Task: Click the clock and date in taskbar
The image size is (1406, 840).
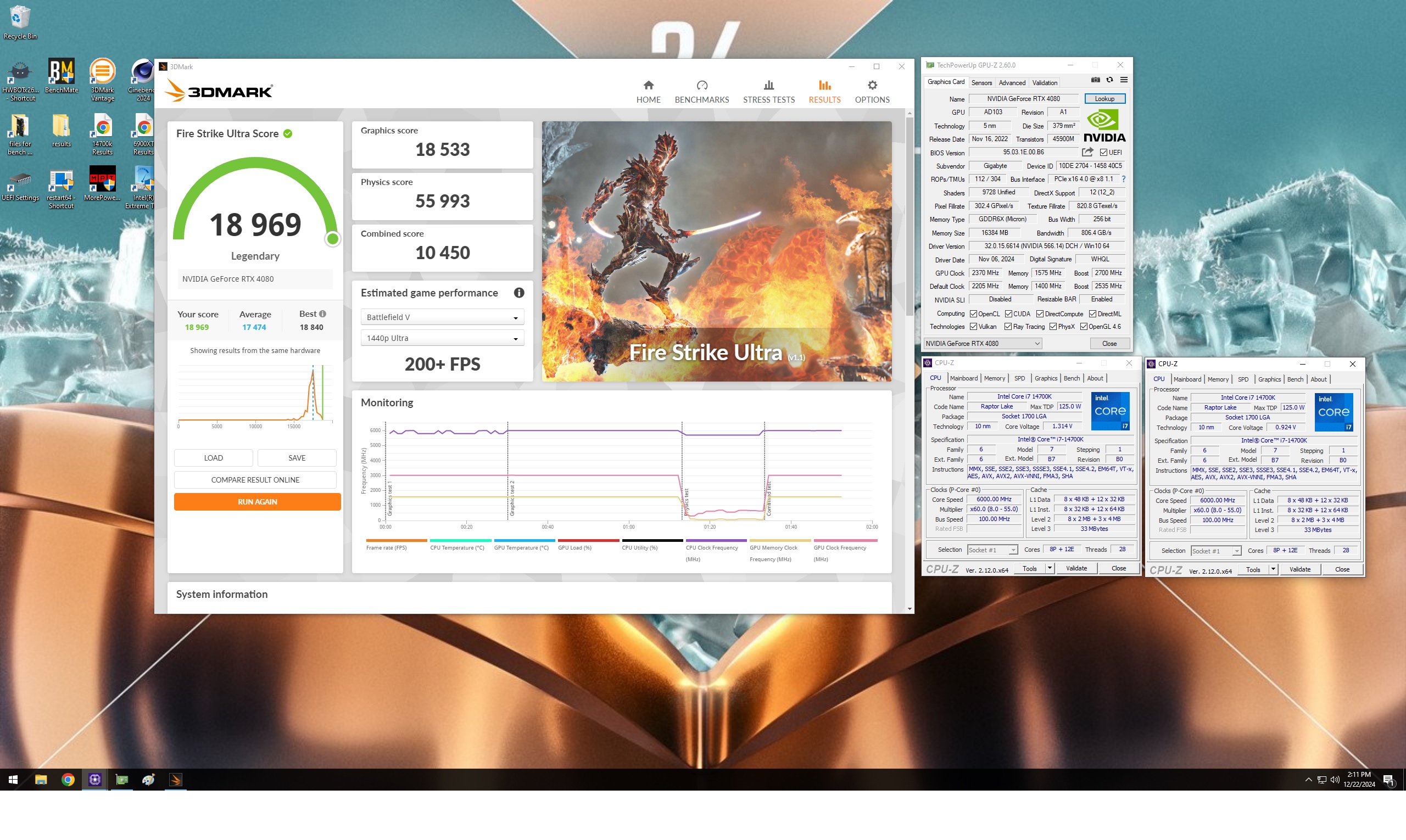Action: 1358,780
